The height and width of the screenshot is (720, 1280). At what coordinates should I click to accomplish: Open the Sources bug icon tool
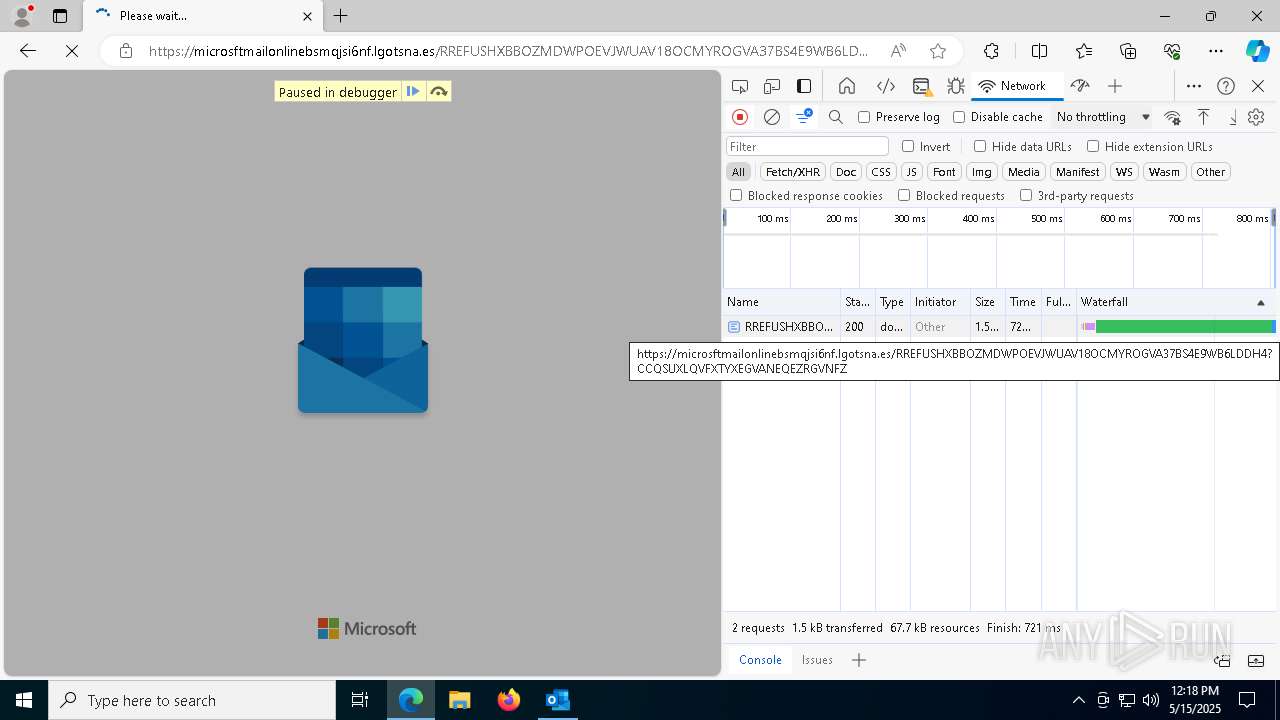956,86
